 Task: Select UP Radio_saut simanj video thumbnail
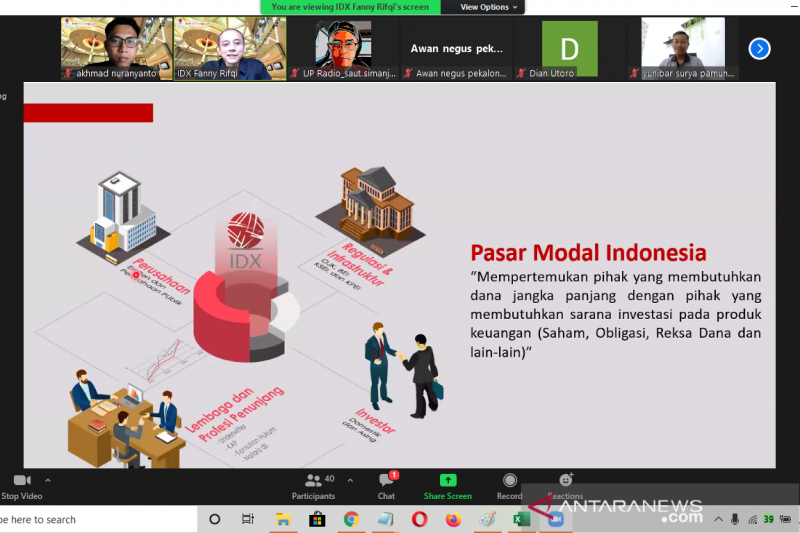[343, 48]
